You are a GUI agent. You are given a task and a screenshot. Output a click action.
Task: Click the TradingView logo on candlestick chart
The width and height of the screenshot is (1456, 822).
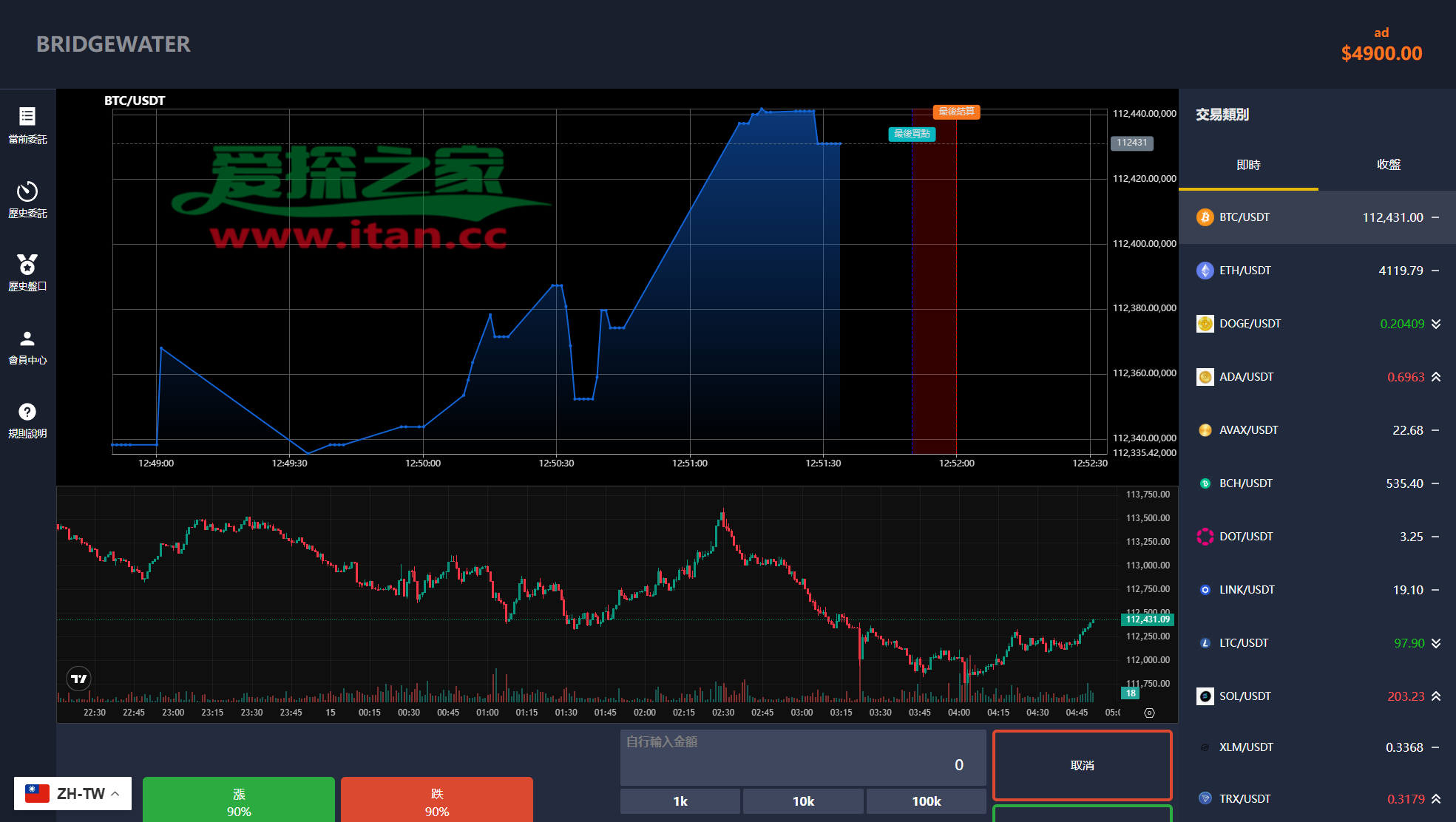point(78,679)
